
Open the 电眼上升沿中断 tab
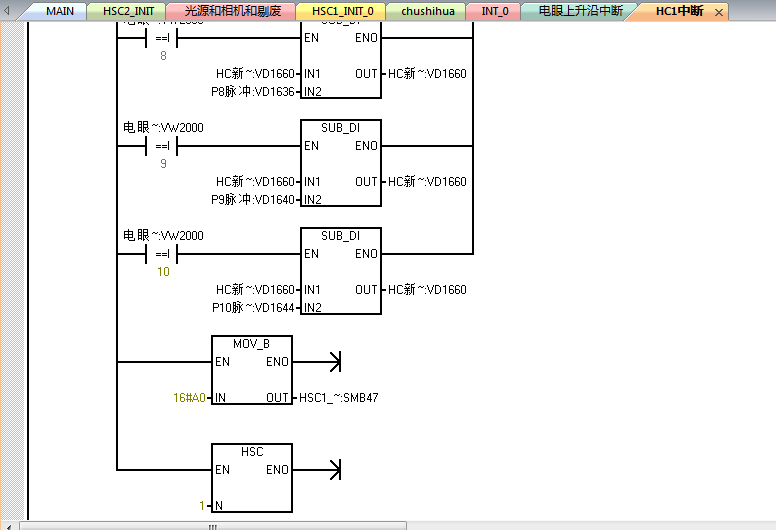580,11
